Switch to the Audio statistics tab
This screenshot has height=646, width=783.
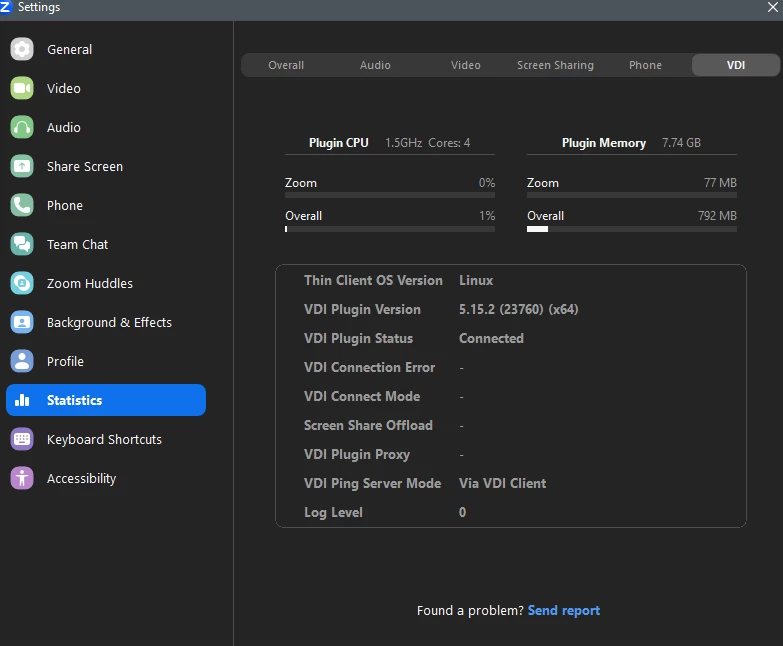click(375, 65)
